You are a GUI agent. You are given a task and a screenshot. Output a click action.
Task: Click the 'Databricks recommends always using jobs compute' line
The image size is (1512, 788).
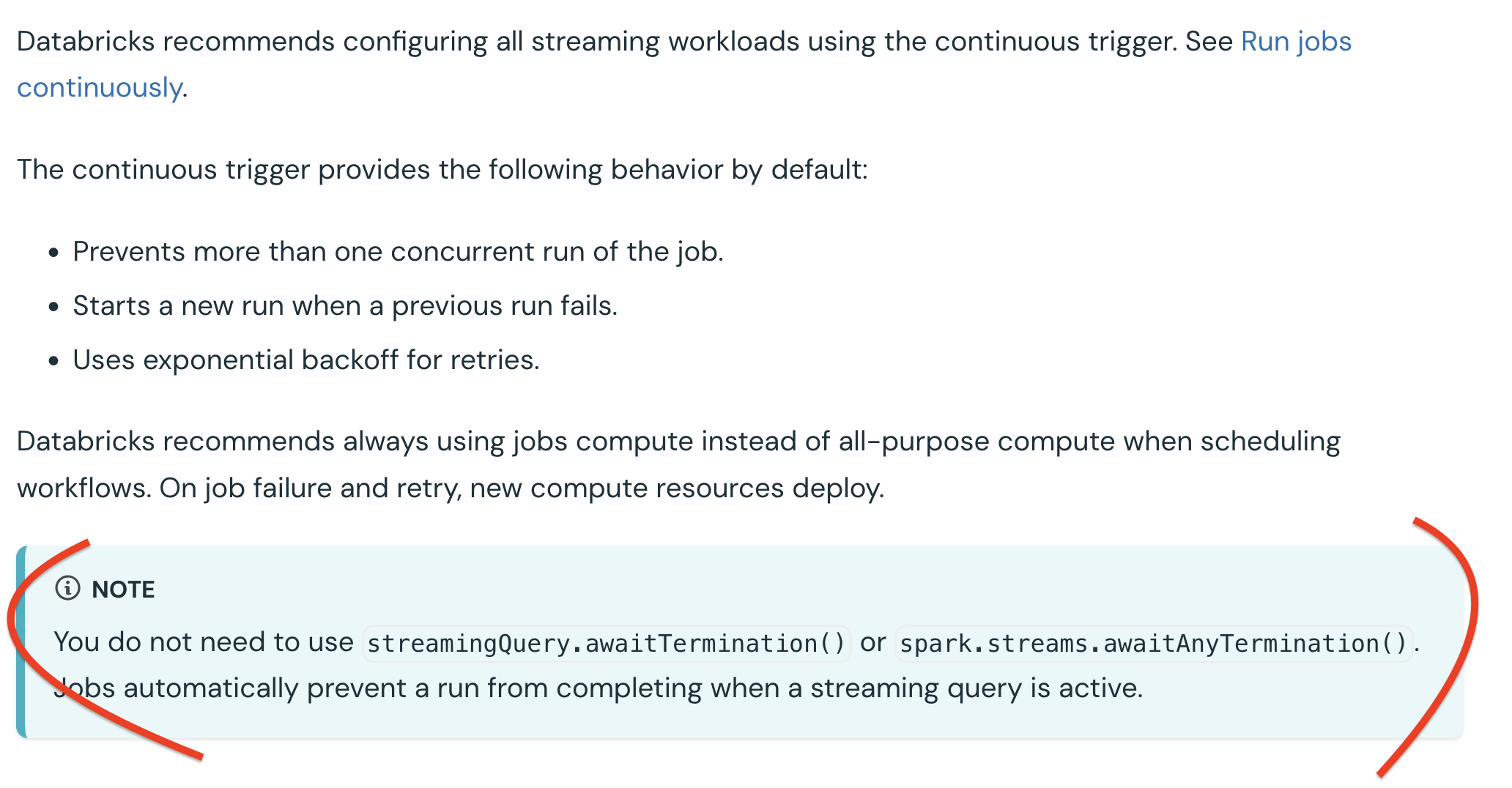pyautogui.click(x=678, y=442)
